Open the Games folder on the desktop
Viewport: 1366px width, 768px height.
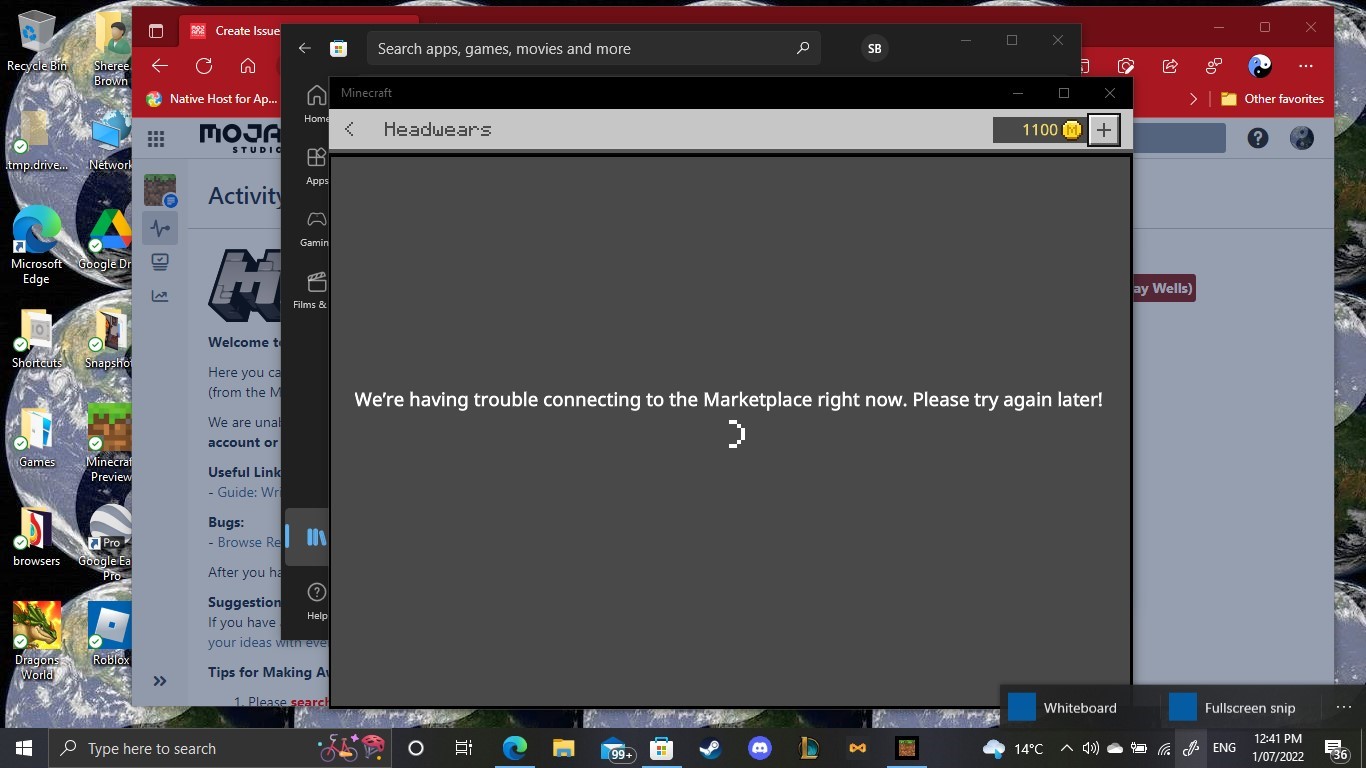click(x=37, y=438)
